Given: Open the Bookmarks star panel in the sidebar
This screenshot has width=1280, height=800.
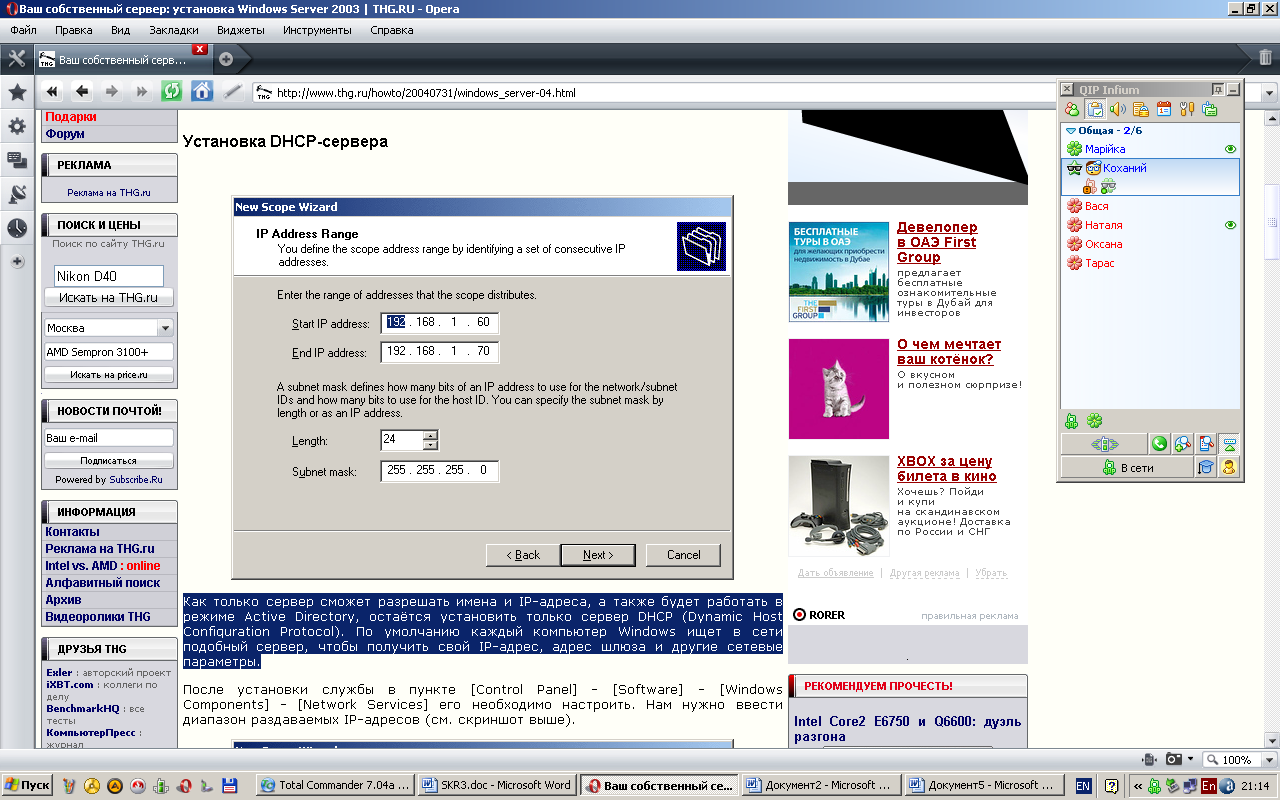Looking at the screenshot, I should pyautogui.click(x=17, y=93).
